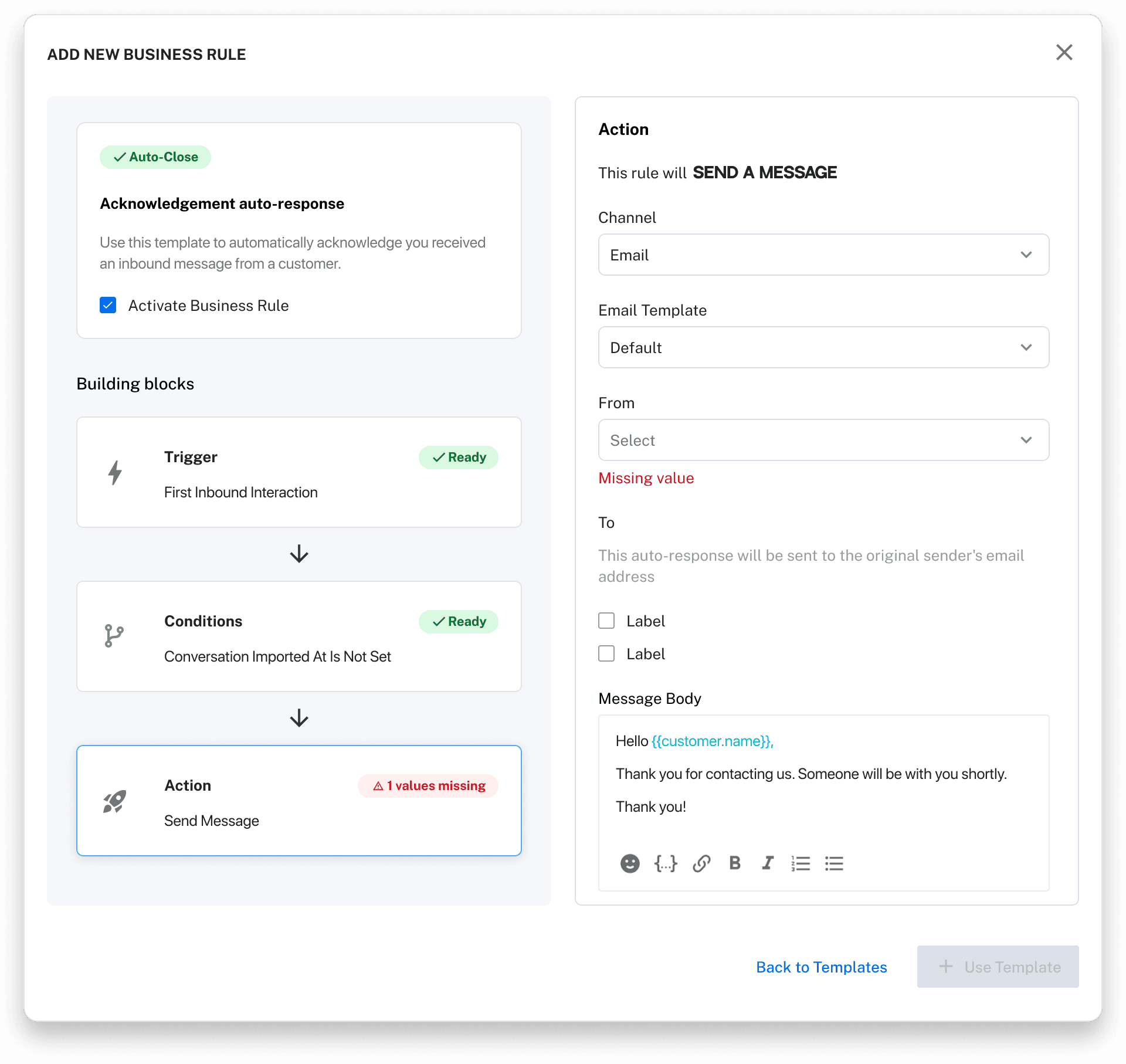The height and width of the screenshot is (1064, 1126).
Task: Select the Conditions building block
Action: 299,636
